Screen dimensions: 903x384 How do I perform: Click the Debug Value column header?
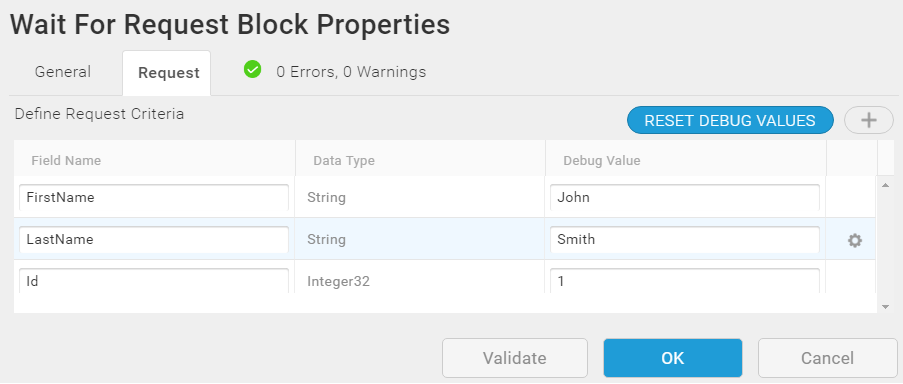tap(602, 161)
